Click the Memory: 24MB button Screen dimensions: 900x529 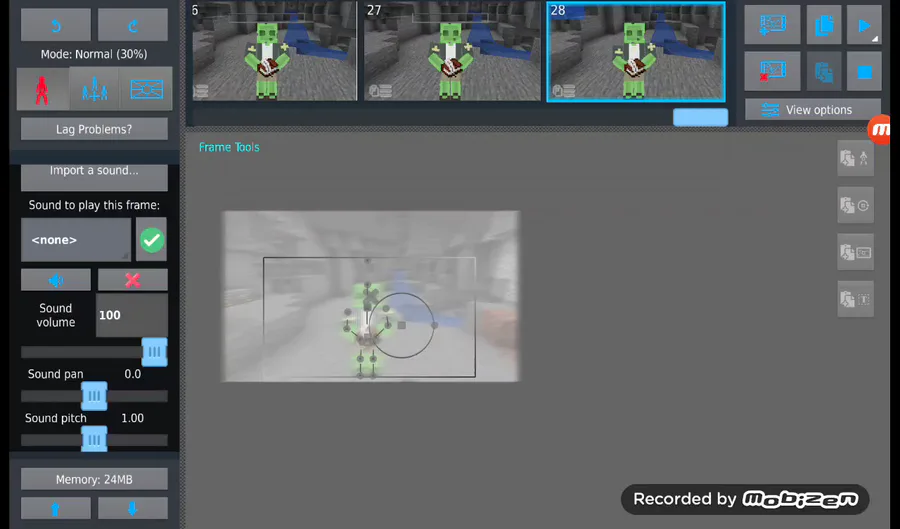[94, 479]
